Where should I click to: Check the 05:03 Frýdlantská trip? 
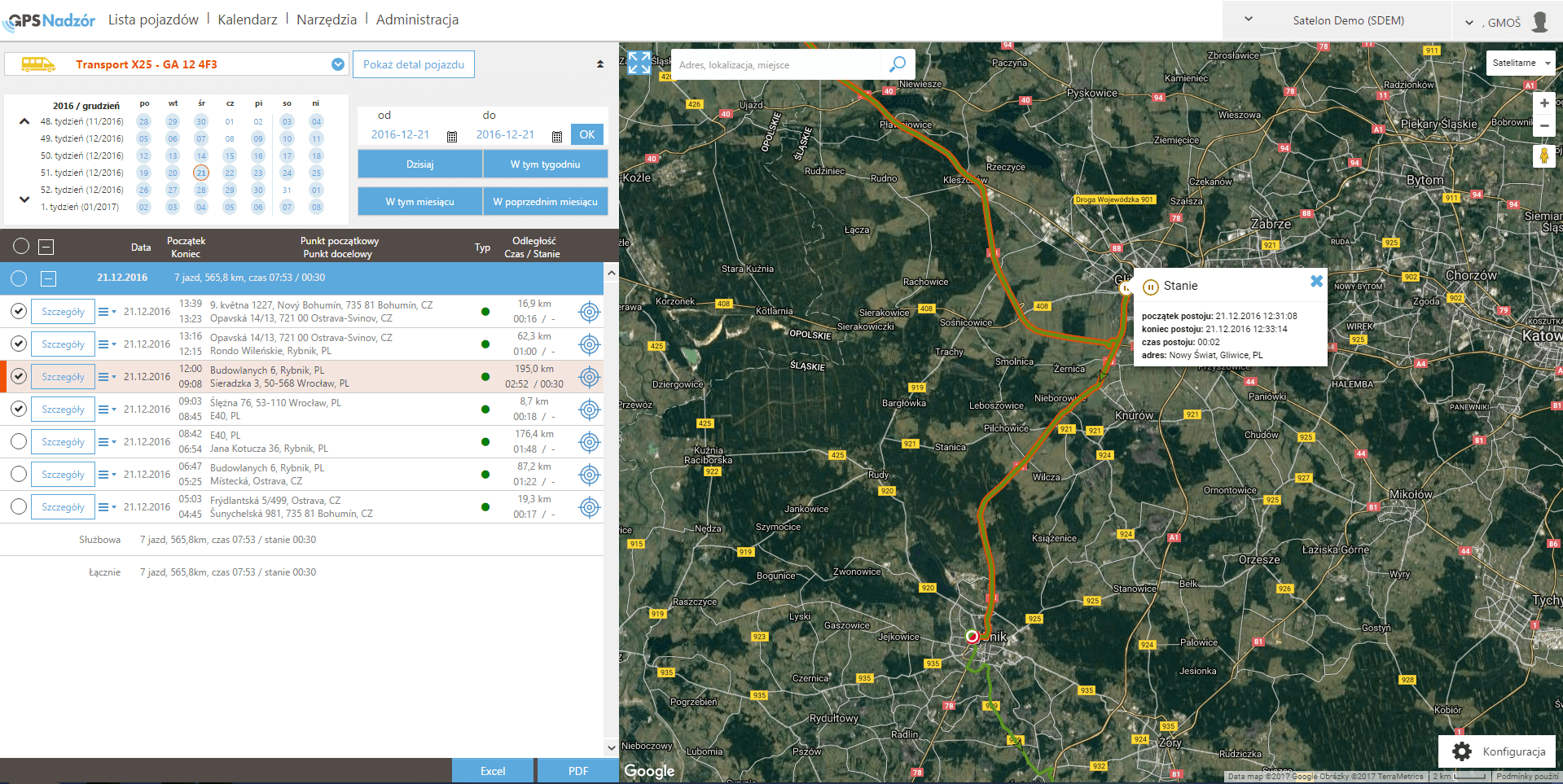(x=19, y=506)
